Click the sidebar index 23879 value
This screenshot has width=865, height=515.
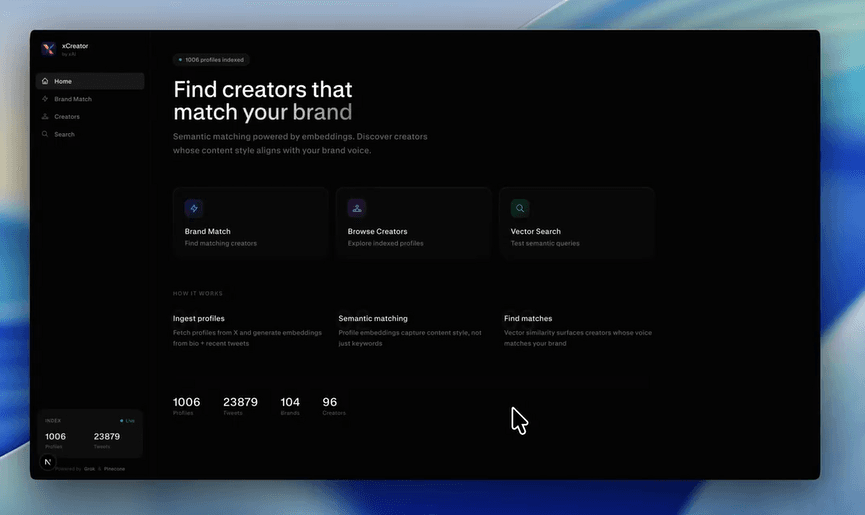(x=106, y=436)
